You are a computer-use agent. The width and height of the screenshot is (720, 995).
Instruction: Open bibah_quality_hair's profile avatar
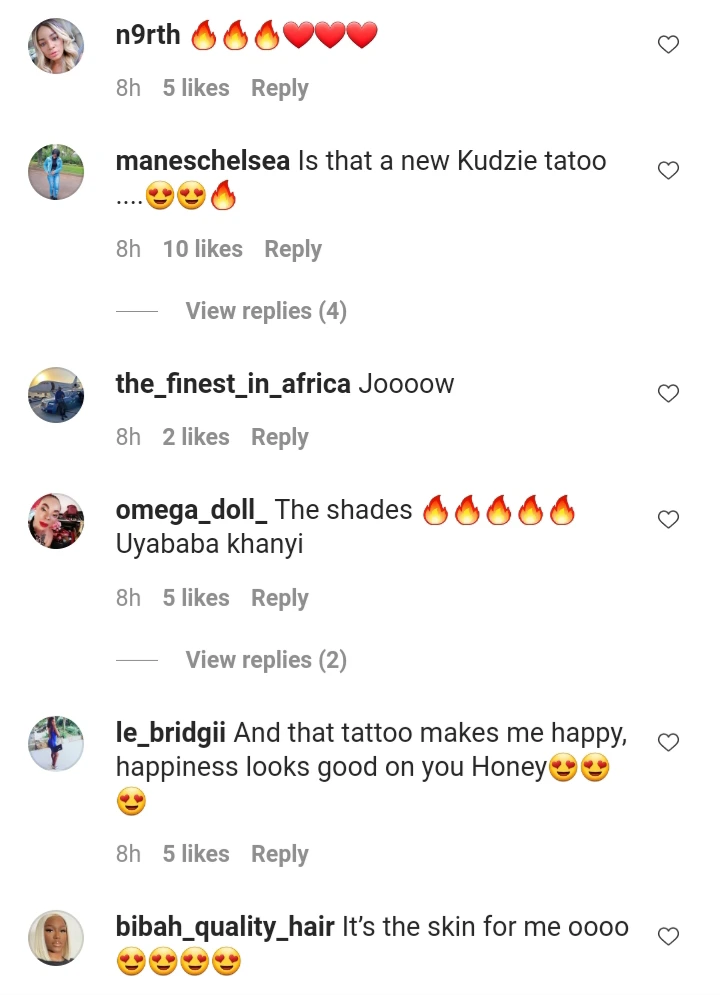pos(56,938)
